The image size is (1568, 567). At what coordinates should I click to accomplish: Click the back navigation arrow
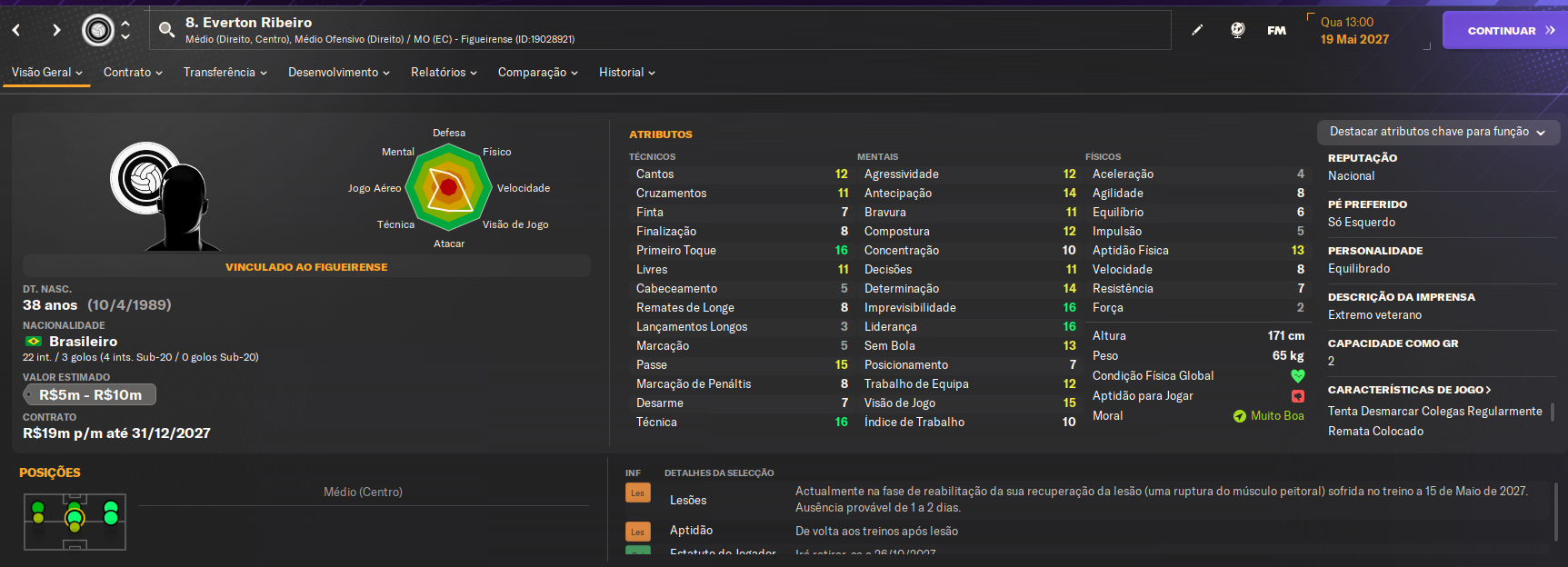point(16,30)
